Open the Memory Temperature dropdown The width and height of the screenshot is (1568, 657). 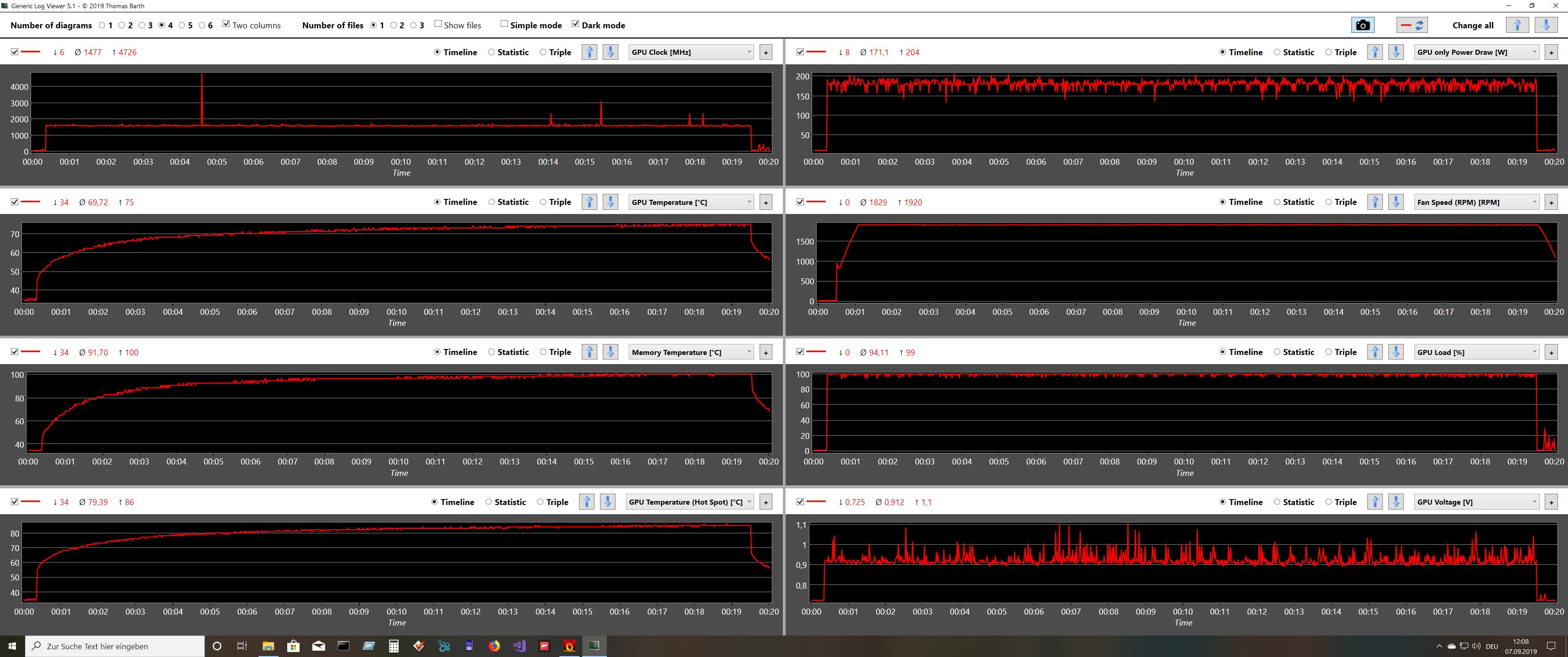[x=691, y=352]
